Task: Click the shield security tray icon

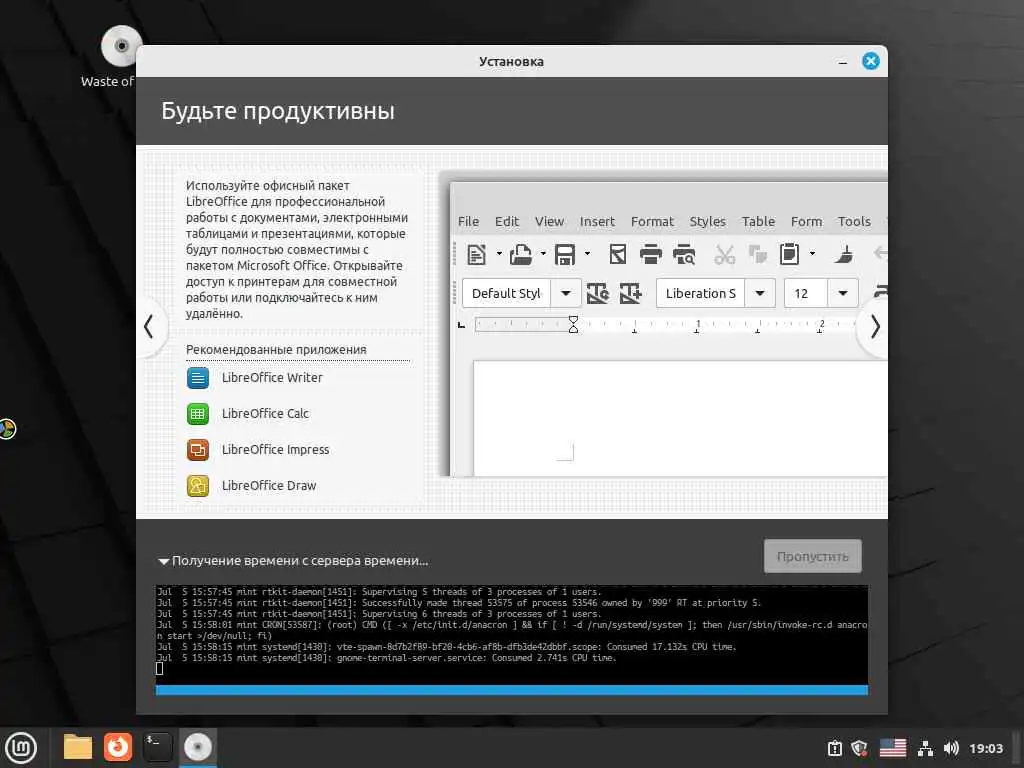Action: pyautogui.click(x=859, y=748)
